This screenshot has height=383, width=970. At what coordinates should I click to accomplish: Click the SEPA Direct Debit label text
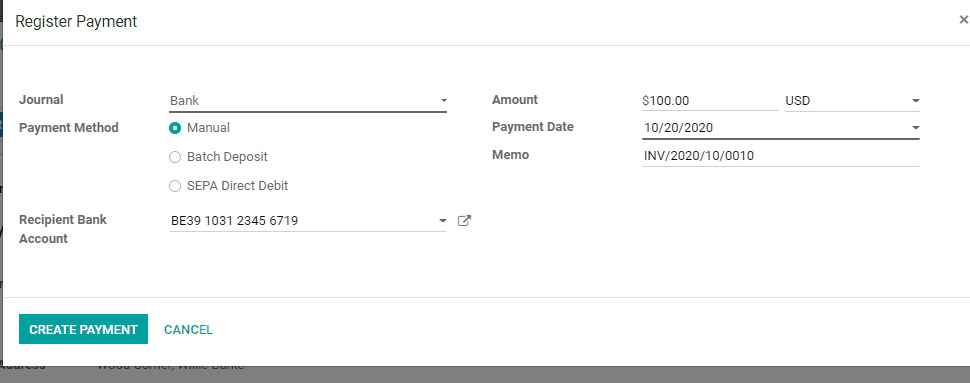238,186
